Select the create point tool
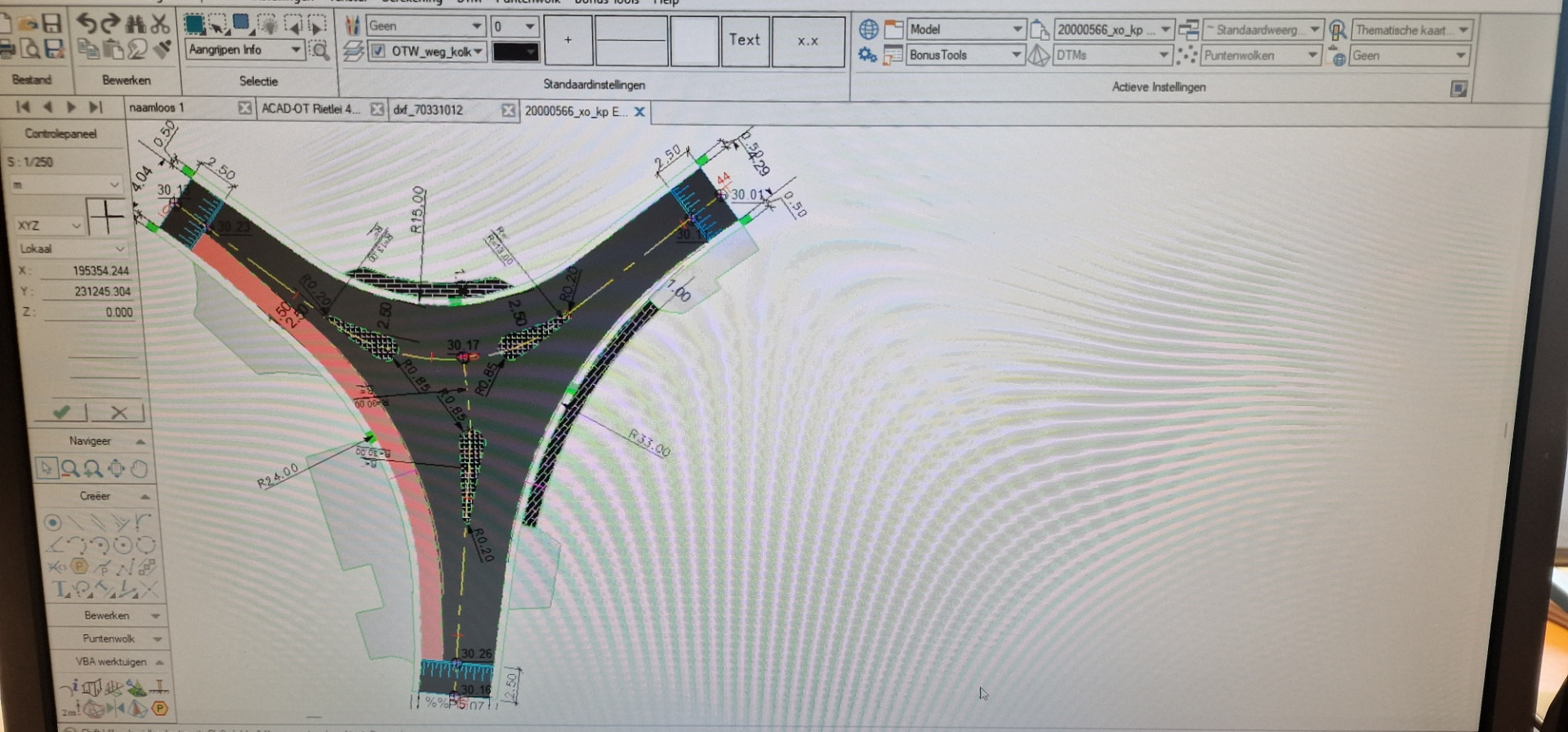 (52, 522)
